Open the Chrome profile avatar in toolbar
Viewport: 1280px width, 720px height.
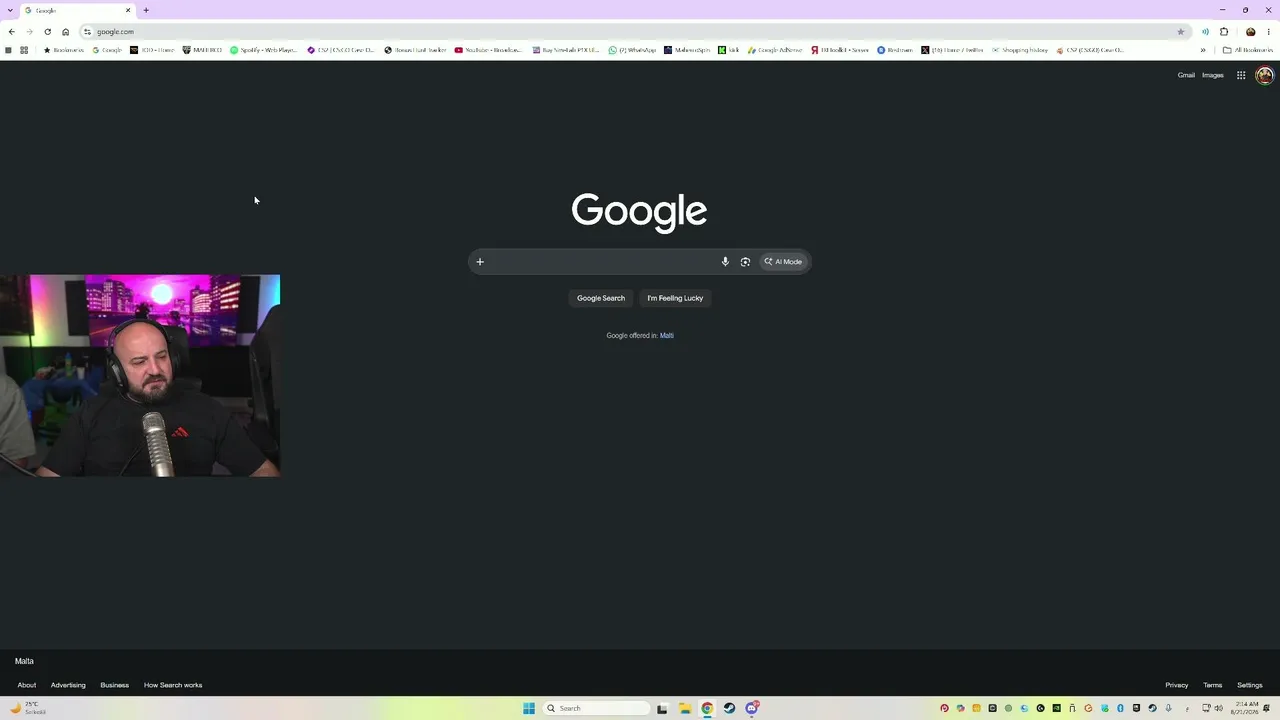[x=1250, y=32]
